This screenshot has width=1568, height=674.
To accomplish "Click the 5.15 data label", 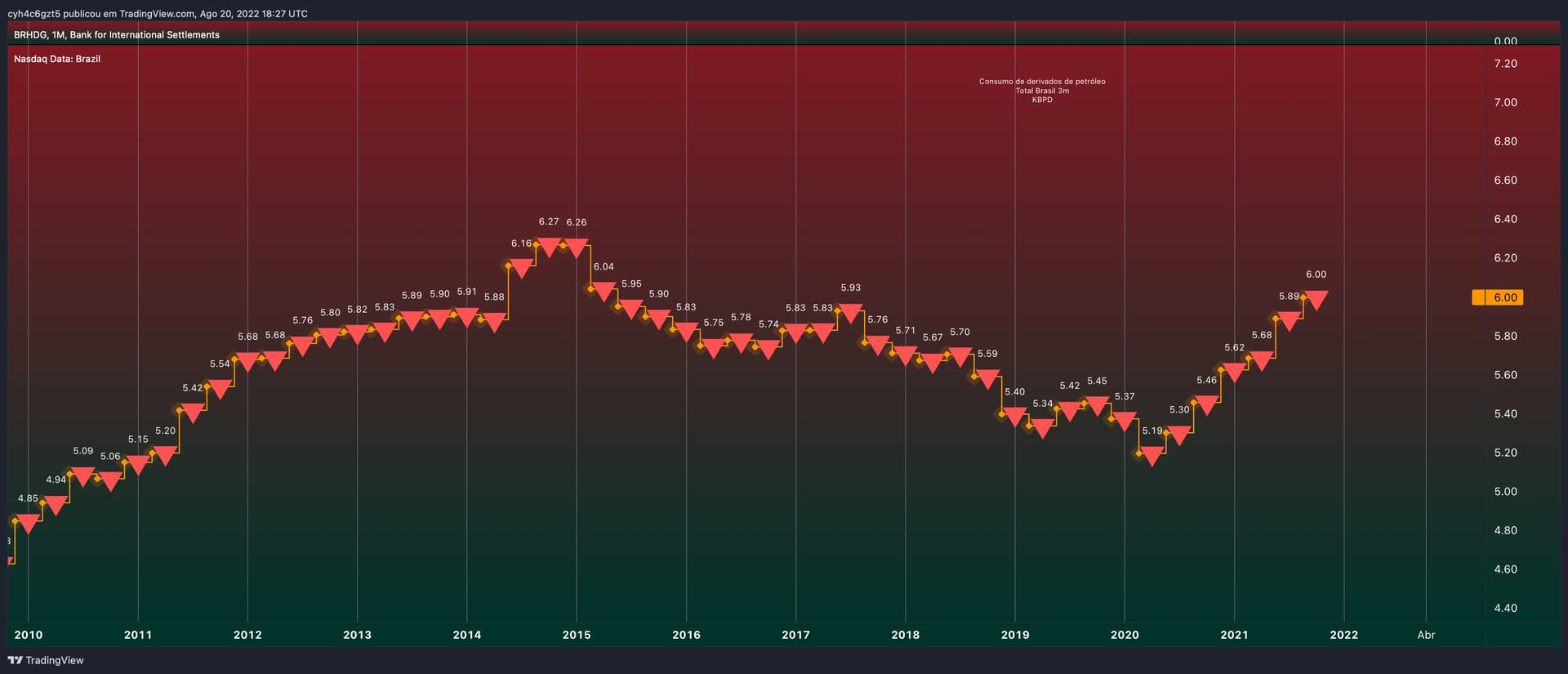I will 138,440.
